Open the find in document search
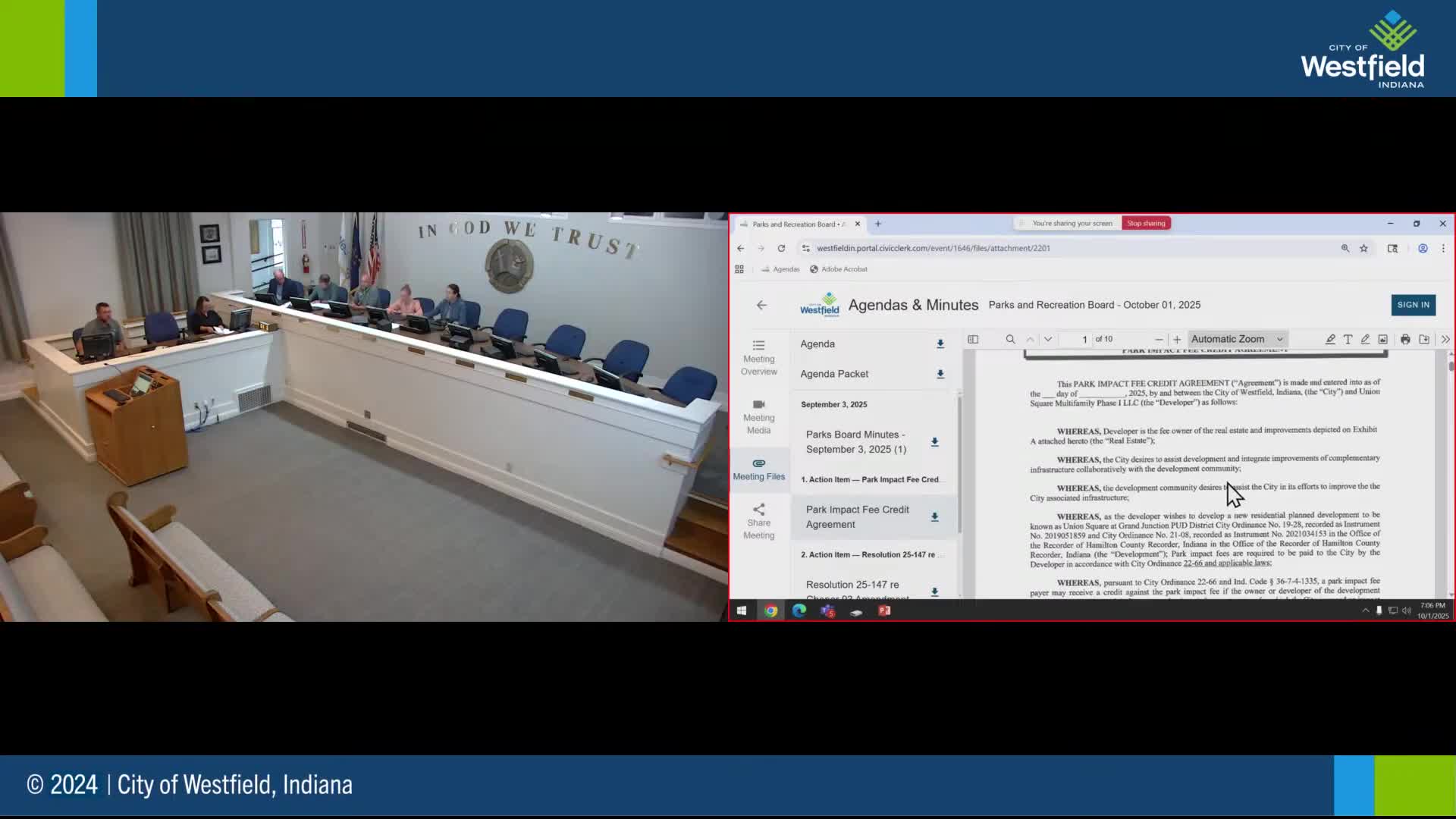1456x819 pixels. tap(1010, 339)
